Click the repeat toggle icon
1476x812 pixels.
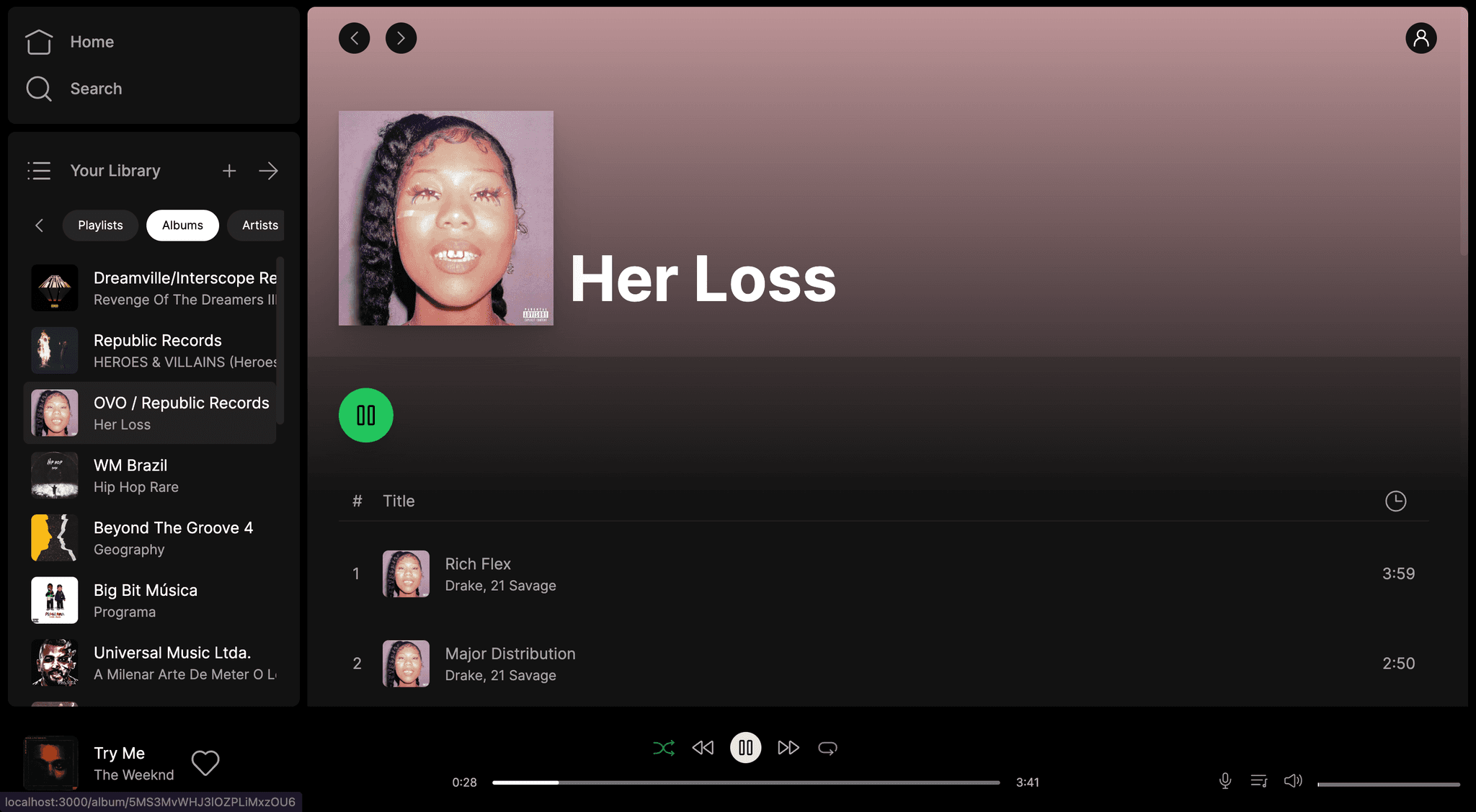point(828,748)
